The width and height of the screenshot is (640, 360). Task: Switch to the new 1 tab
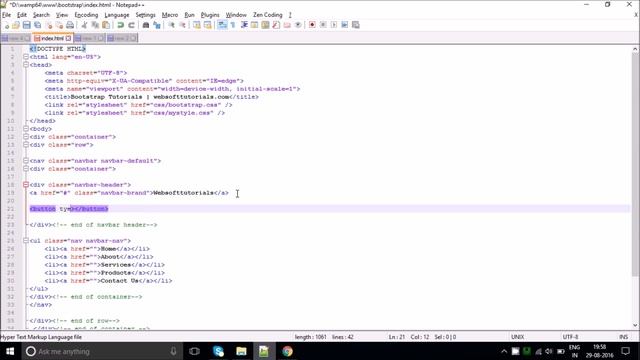tap(89, 38)
